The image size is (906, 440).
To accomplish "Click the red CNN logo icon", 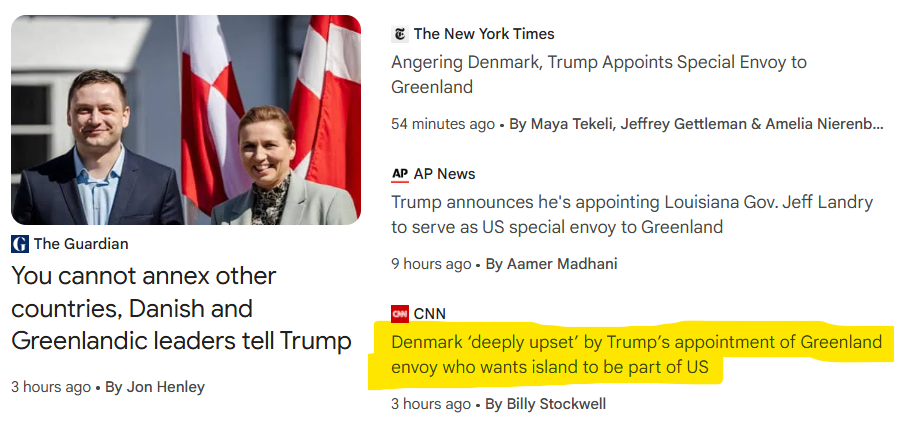I will coord(400,314).
